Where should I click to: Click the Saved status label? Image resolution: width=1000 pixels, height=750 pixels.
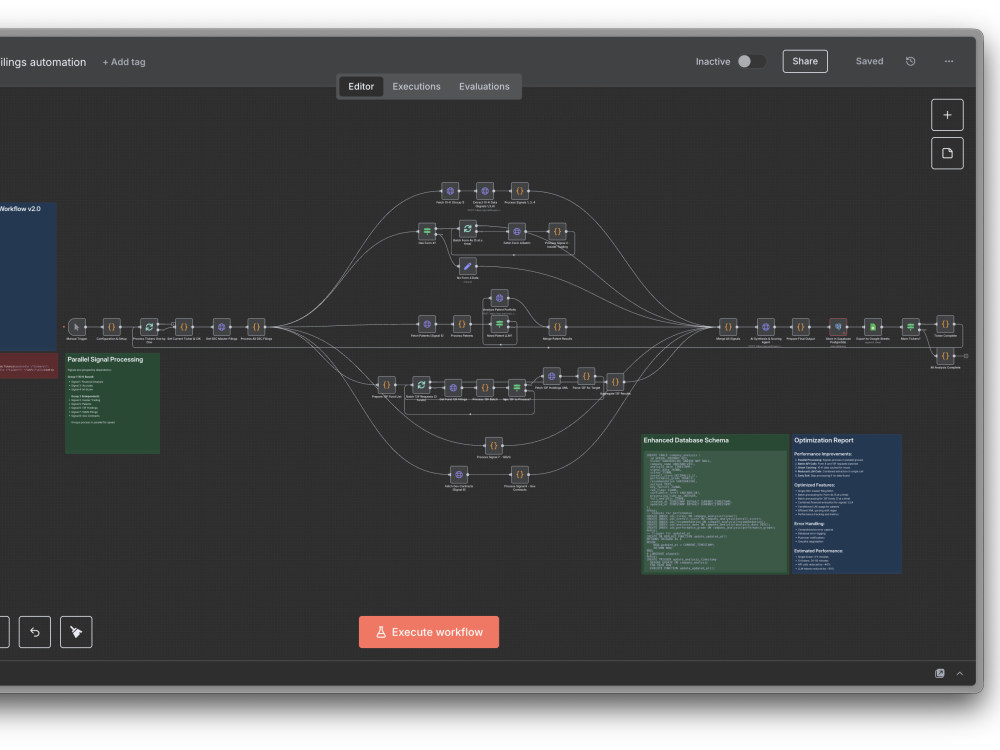(x=869, y=61)
